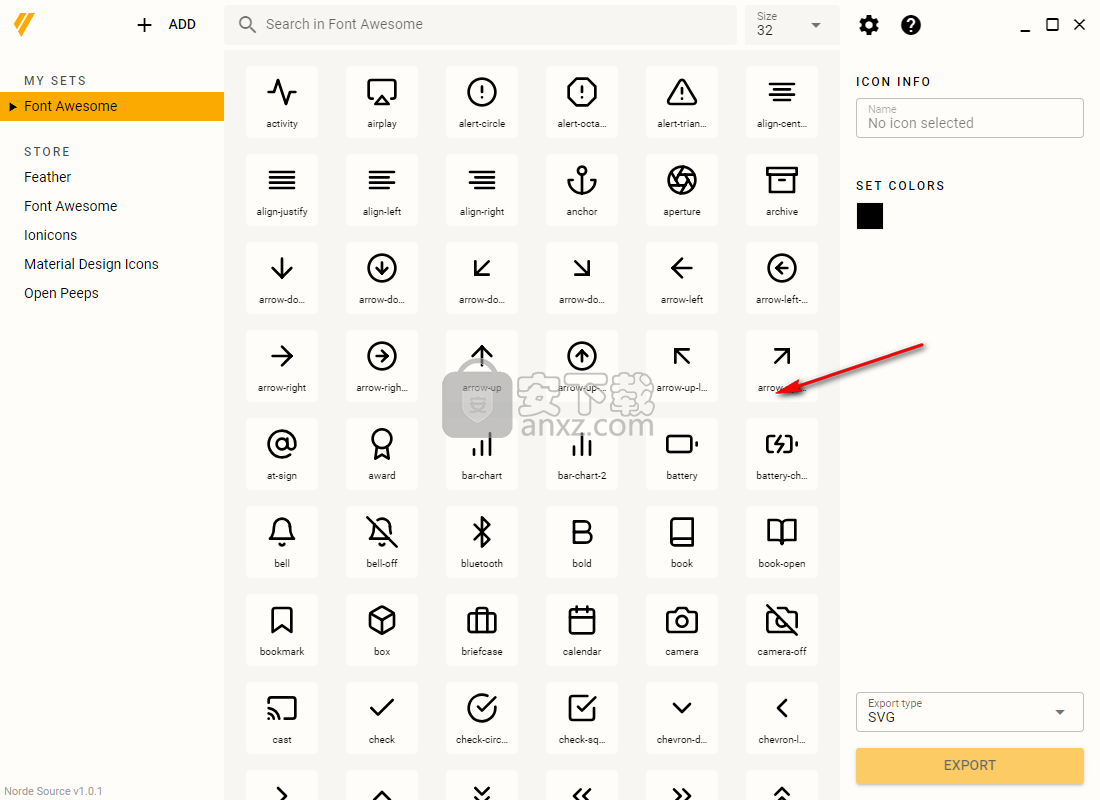The height and width of the screenshot is (800, 1100).
Task: Select the arrow-right-circle icon
Action: click(382, 366)
